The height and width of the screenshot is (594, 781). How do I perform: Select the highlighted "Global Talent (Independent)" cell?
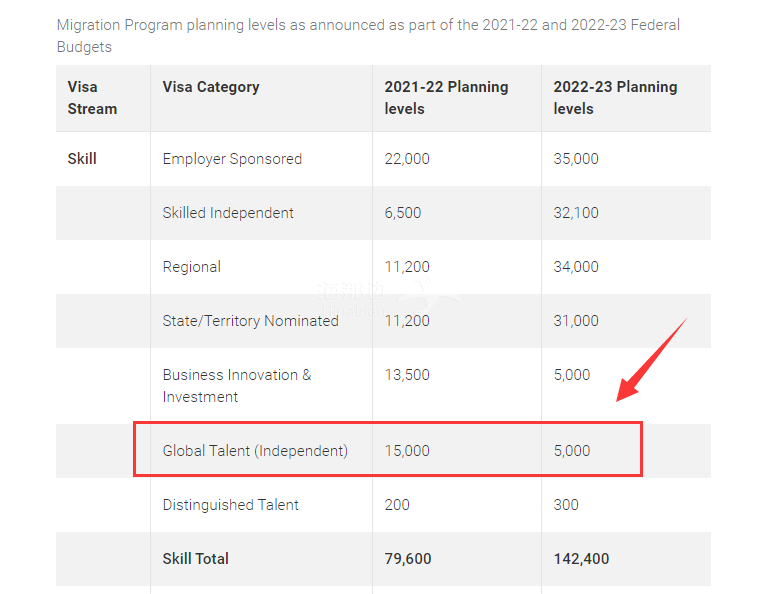(x=255, y=451)
